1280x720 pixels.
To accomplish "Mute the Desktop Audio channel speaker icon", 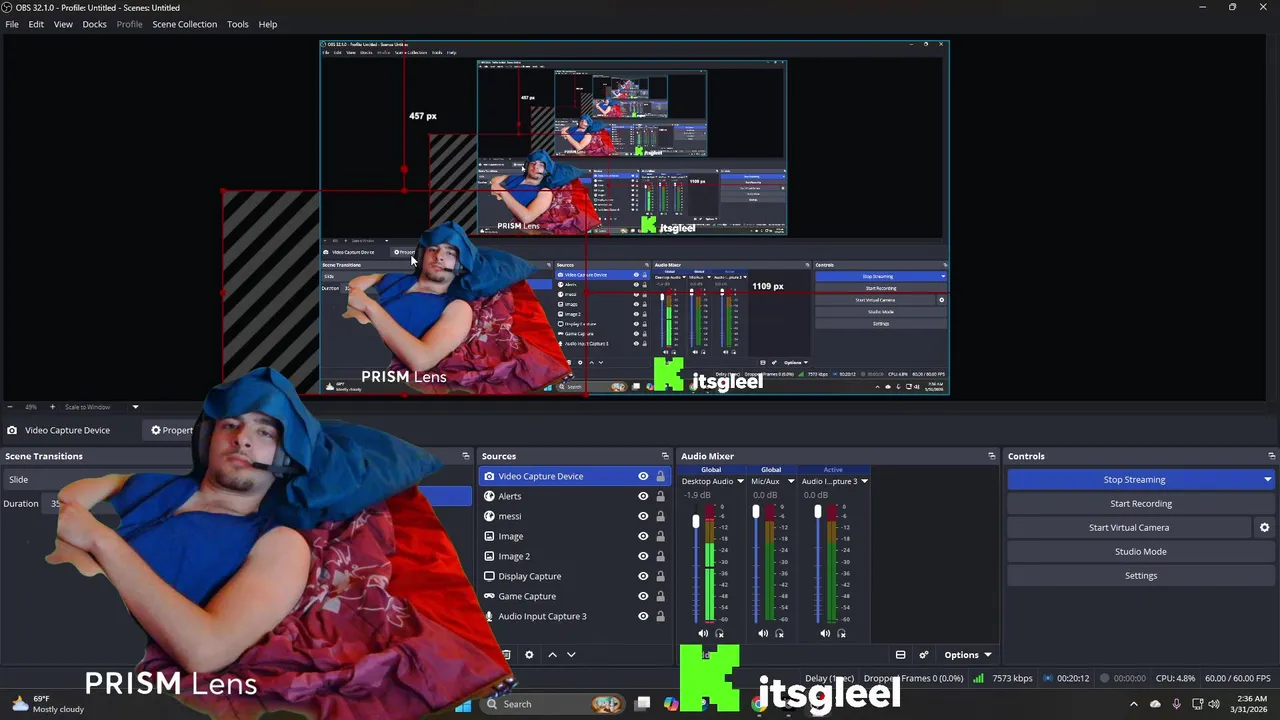I will pos(703,633).
